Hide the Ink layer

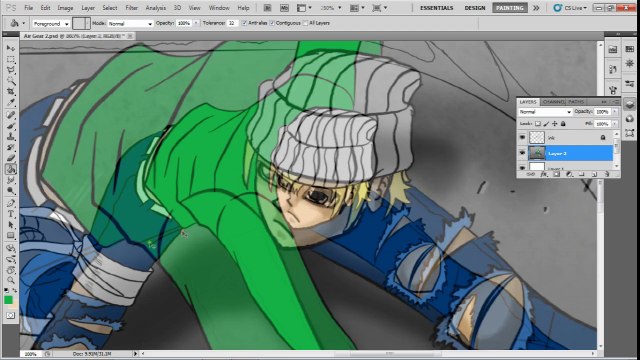tap(522, 138)
